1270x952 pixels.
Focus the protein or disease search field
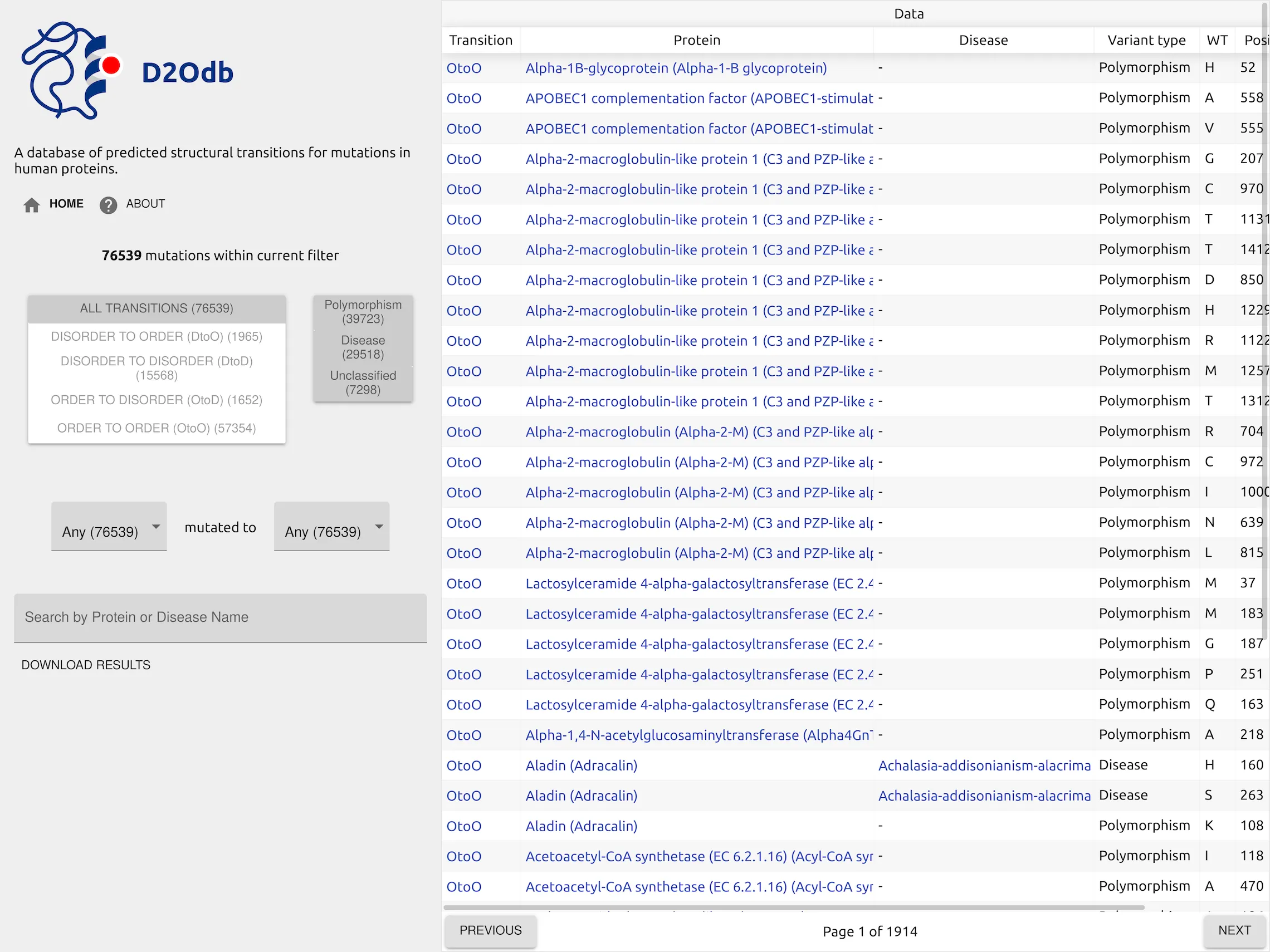coord(220,617)
